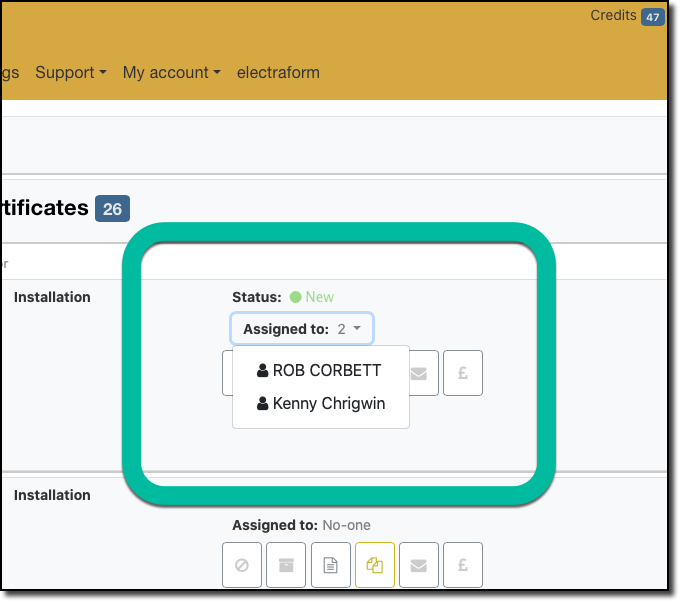This screenshot has height=601, width=679.
Task: Click the second Installation row label
Action: pos(52,495)
